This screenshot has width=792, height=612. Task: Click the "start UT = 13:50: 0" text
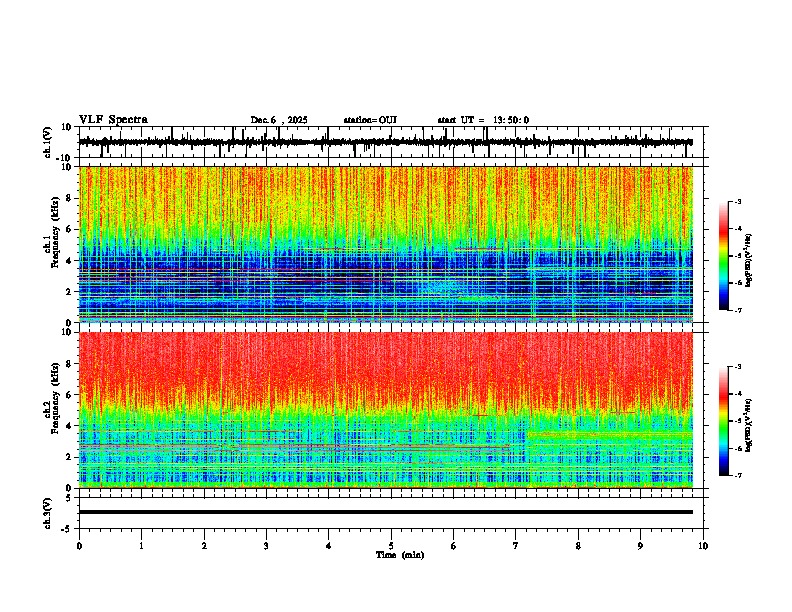coord(483,120)
